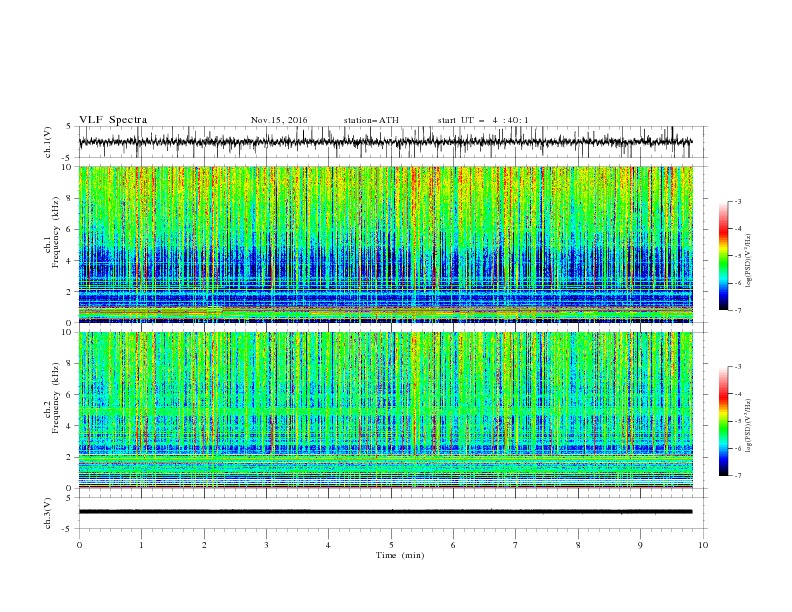
Task: Click the 'start UT = 4 :40: 1' text
Action: [483, 120]
